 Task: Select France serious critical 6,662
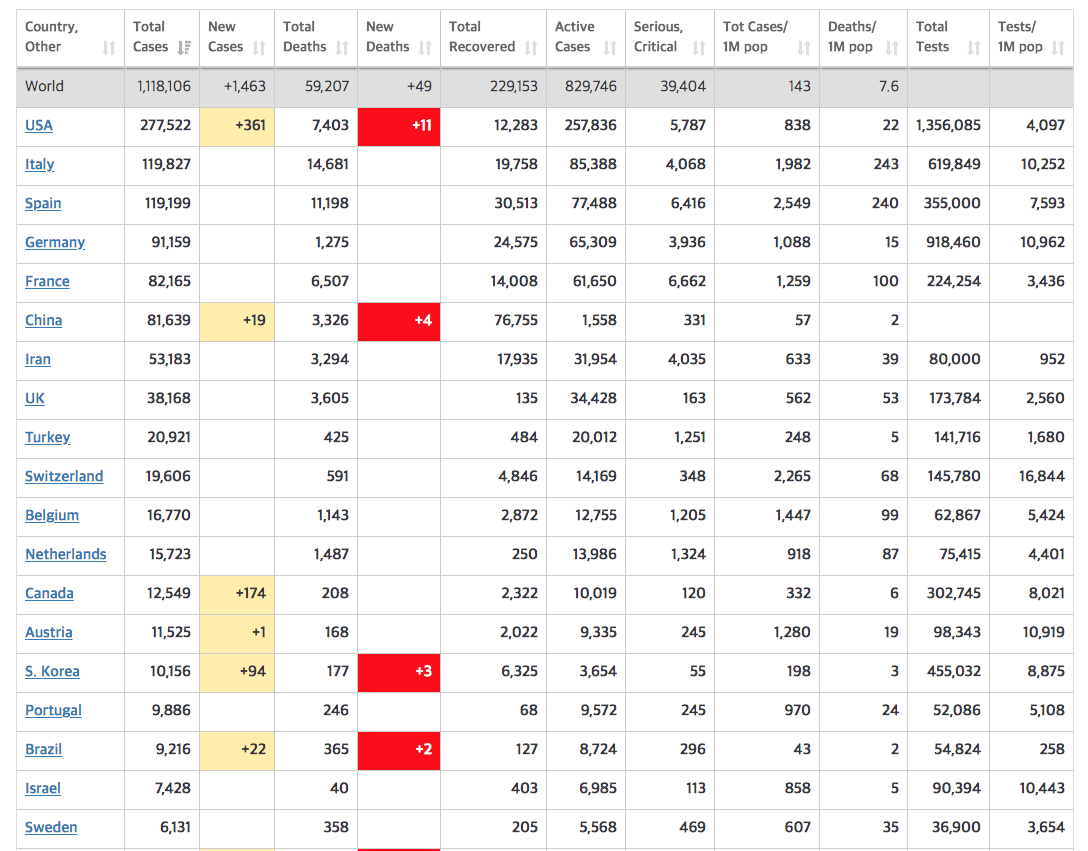687,281
